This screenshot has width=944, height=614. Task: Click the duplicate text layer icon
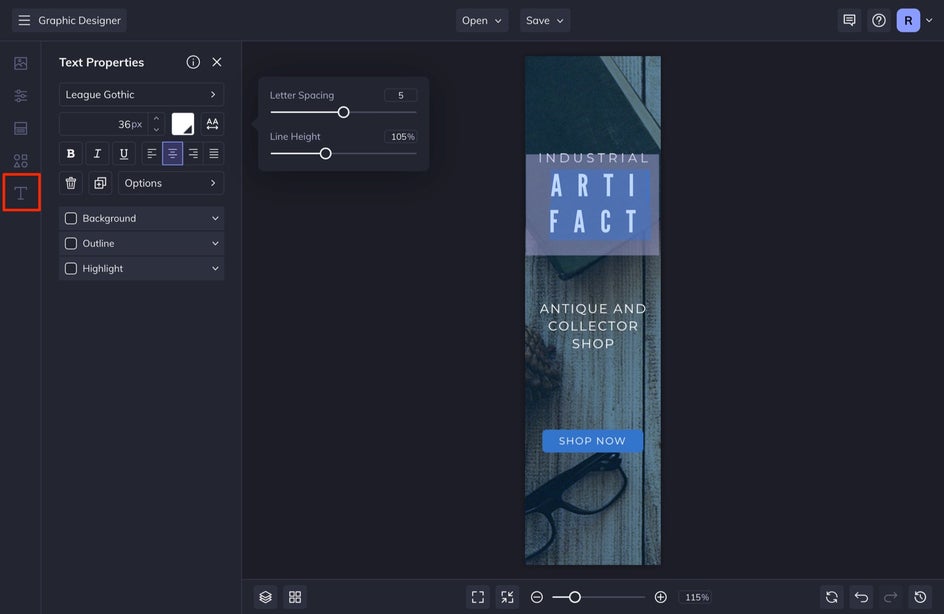[x=100, y=183]
